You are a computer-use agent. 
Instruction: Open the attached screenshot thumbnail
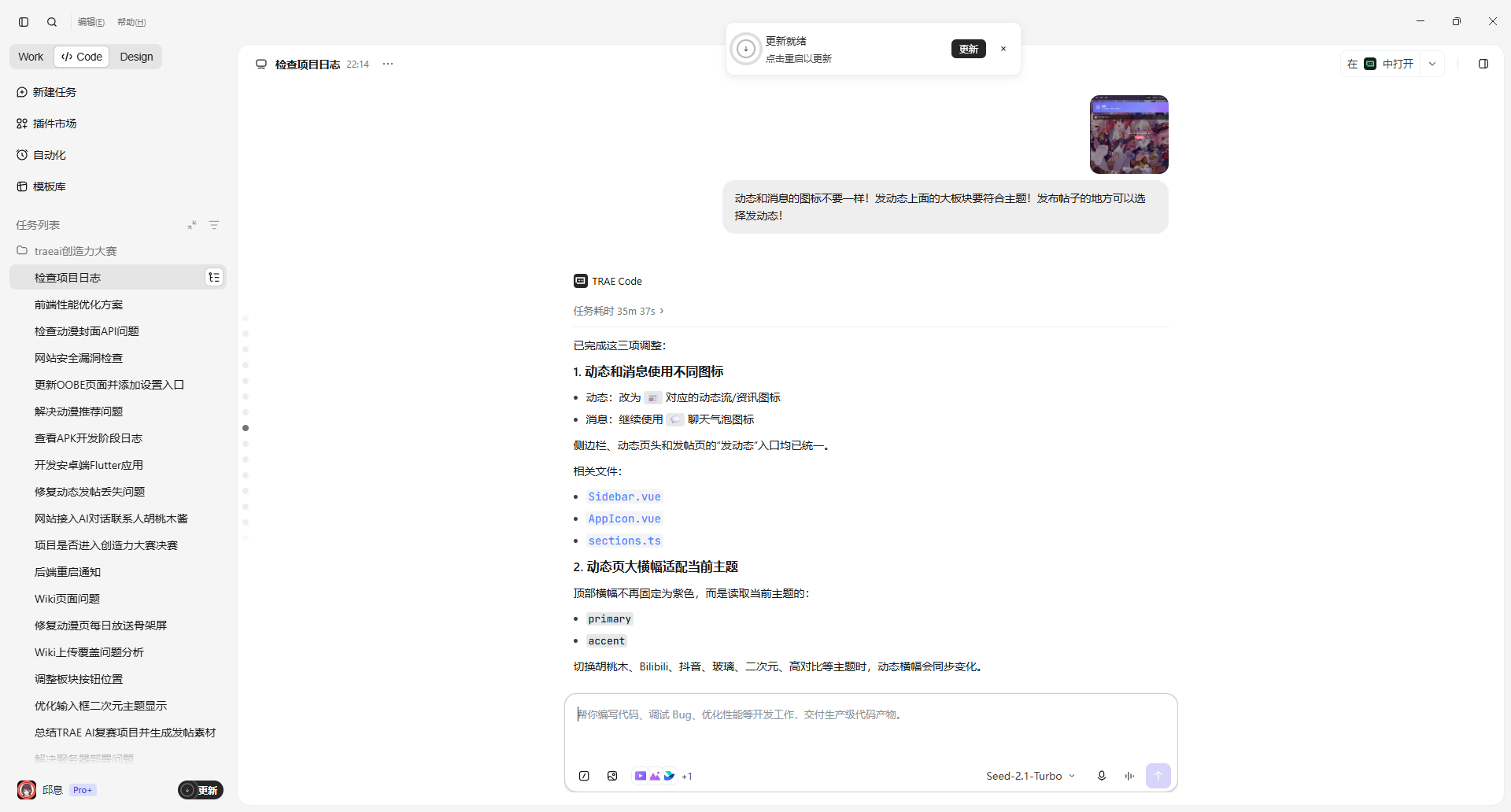[1129, 135]
